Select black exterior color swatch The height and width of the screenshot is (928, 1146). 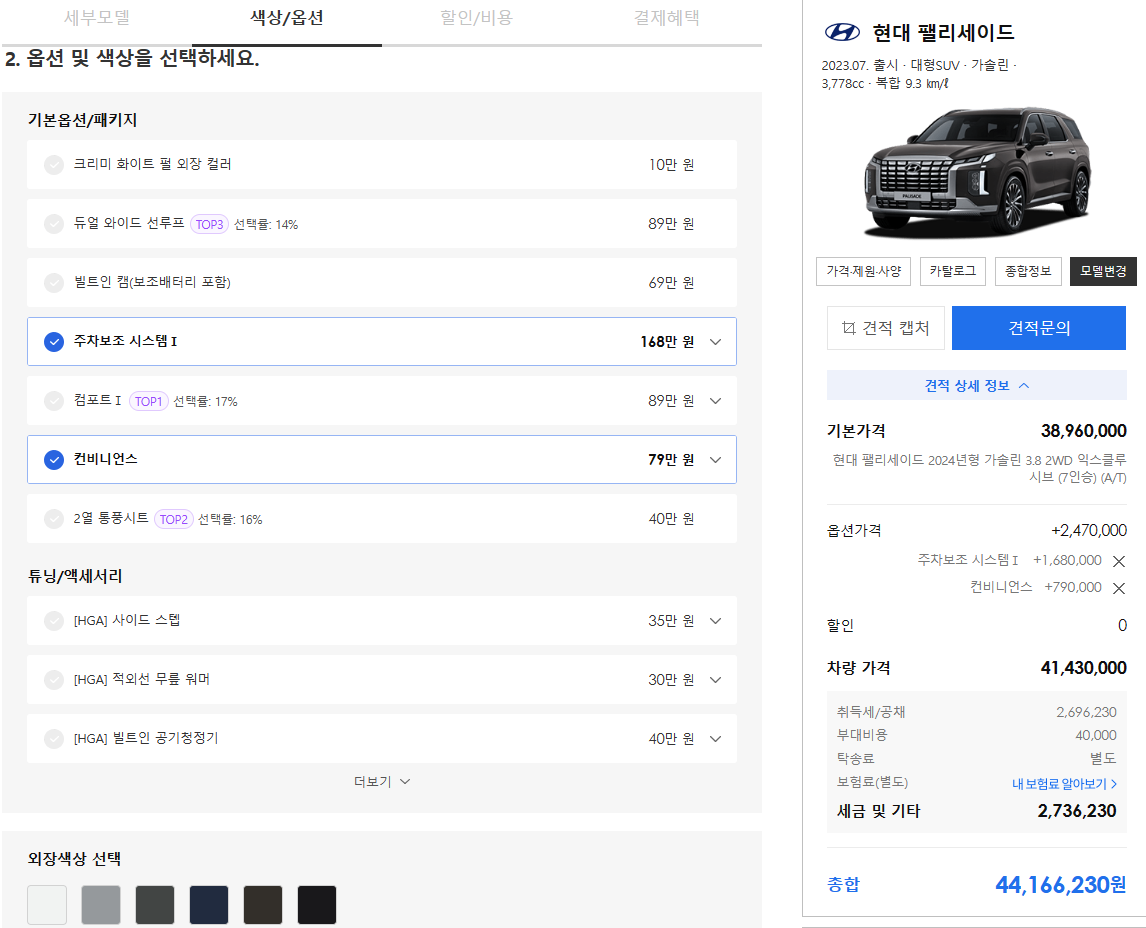(317, 905)
